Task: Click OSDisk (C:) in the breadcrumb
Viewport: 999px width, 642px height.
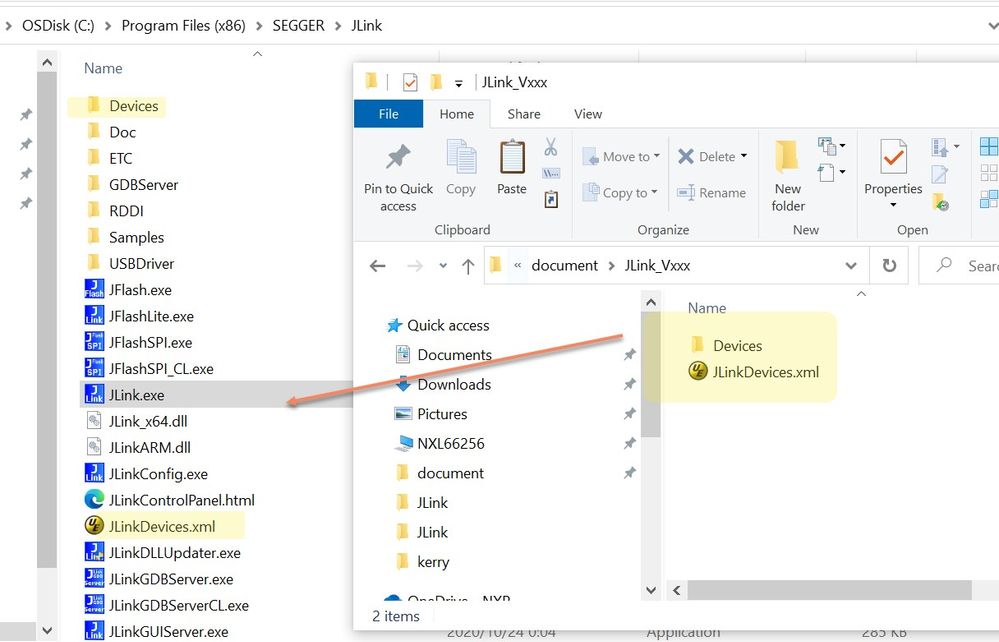Action: point(58,25)
